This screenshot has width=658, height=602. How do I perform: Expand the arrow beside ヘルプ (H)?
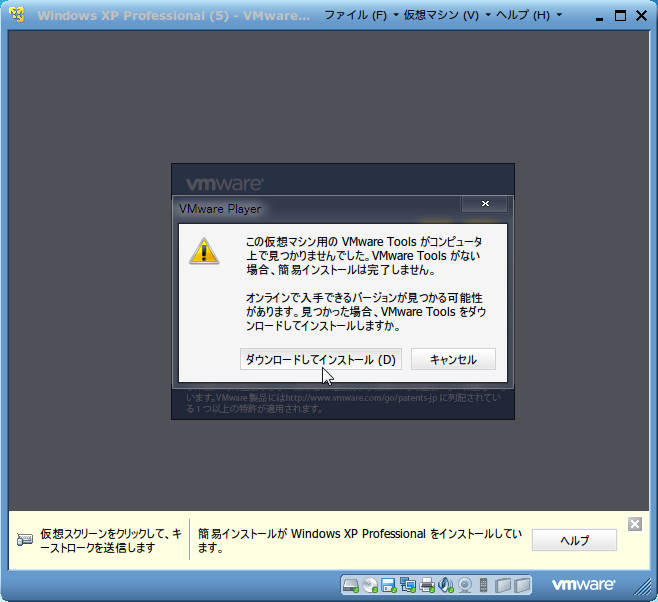[x=559, y=15]
